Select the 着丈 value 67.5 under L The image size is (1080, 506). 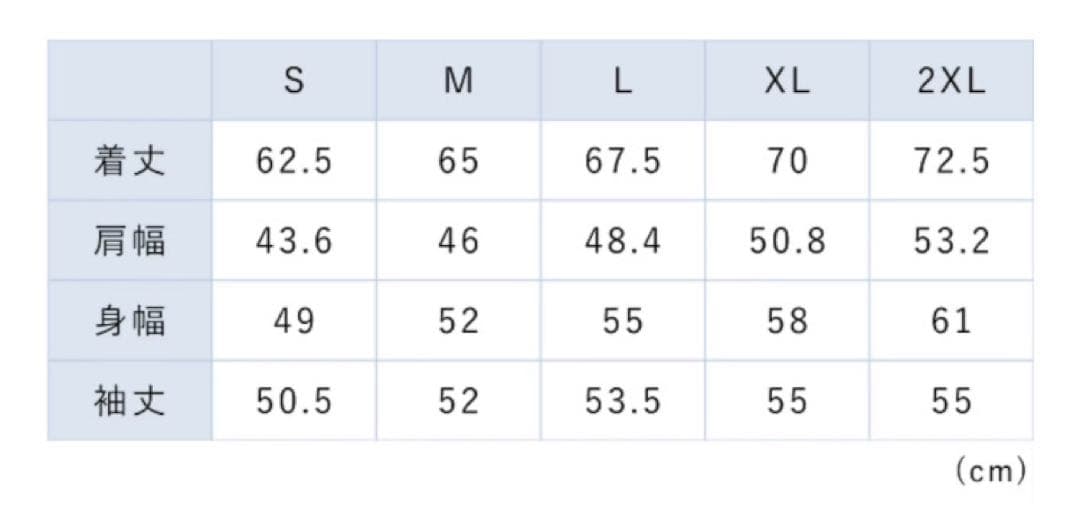623,161
